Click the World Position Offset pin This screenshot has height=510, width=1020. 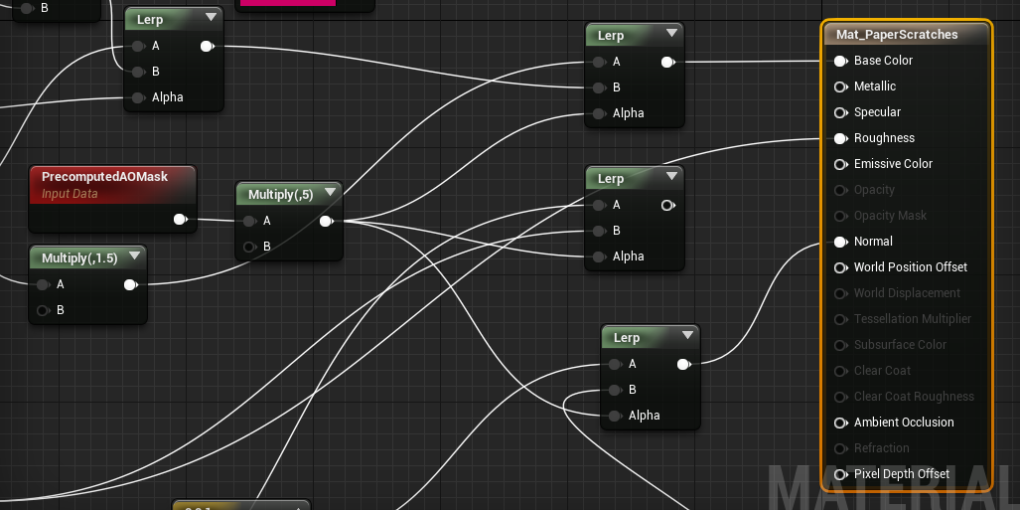click(x=840, y=267)
